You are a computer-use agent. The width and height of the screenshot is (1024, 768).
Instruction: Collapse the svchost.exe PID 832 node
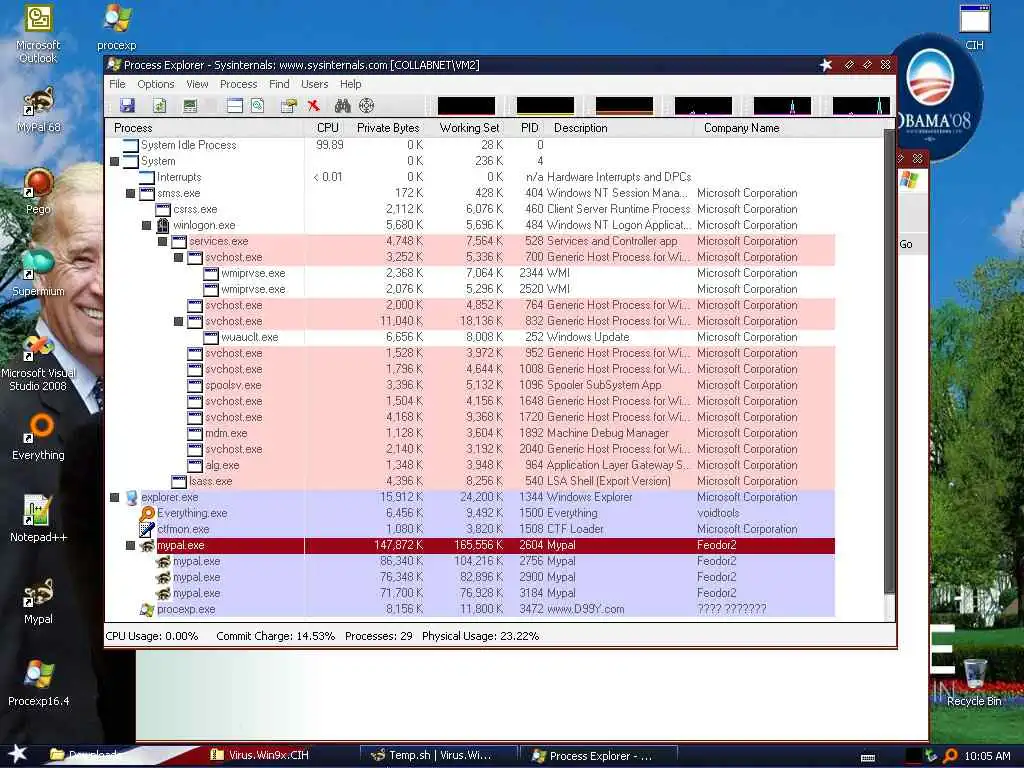coord(178,321)
